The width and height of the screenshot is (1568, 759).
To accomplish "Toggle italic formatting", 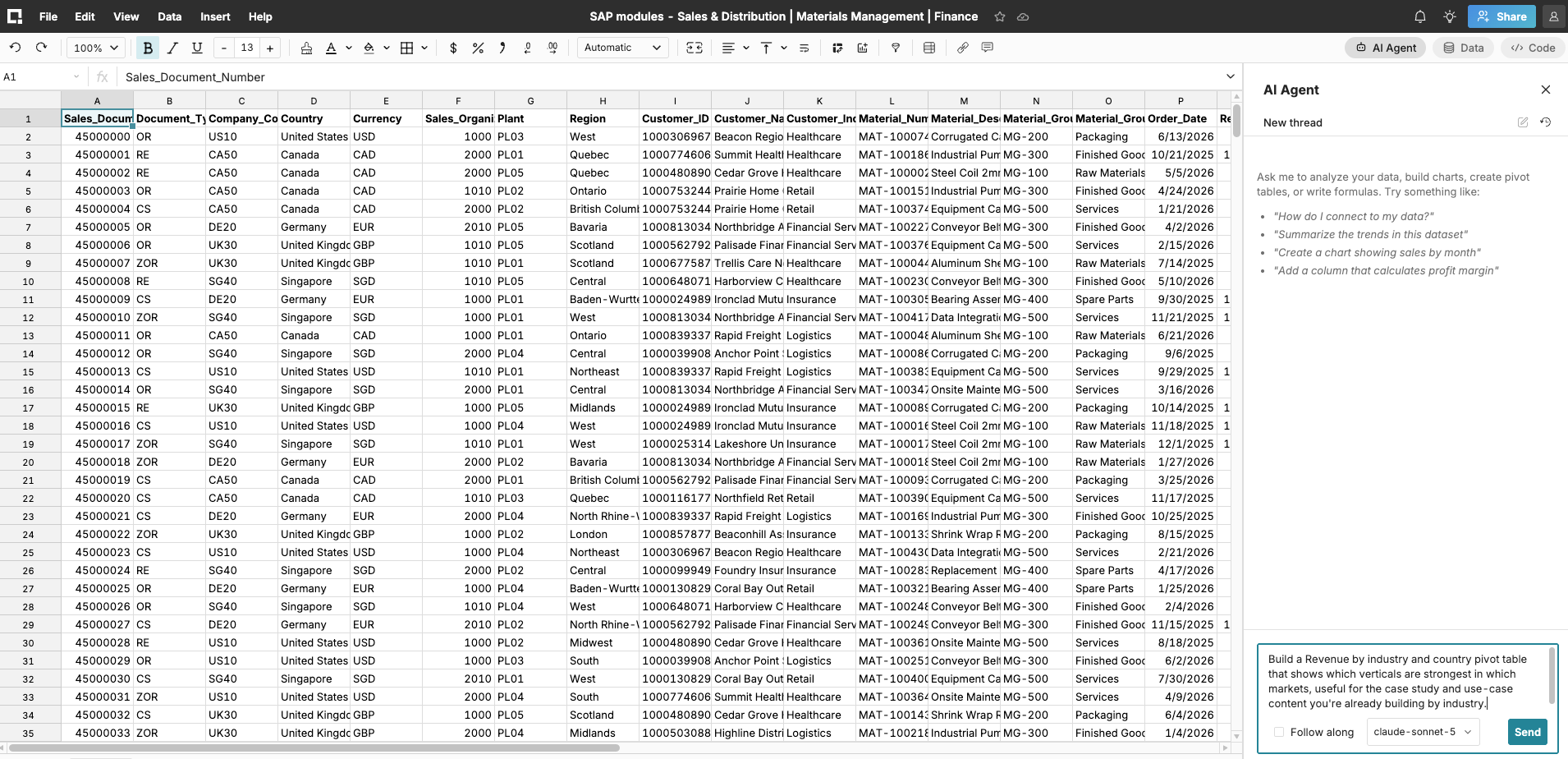I will pyautogui.click(x=172, y=48).
